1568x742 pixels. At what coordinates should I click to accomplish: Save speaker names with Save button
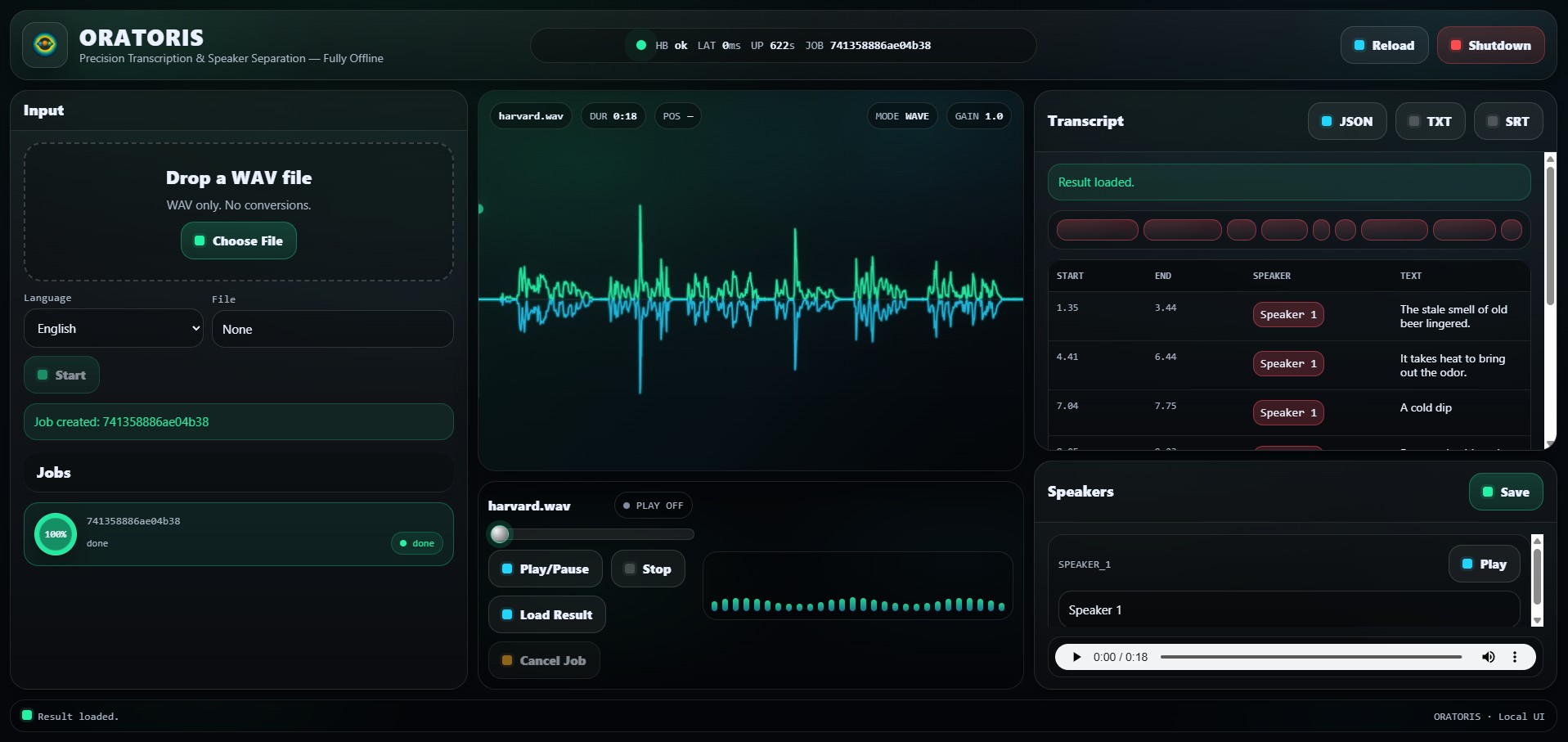pyautogui.click(x=1505, y=492)
